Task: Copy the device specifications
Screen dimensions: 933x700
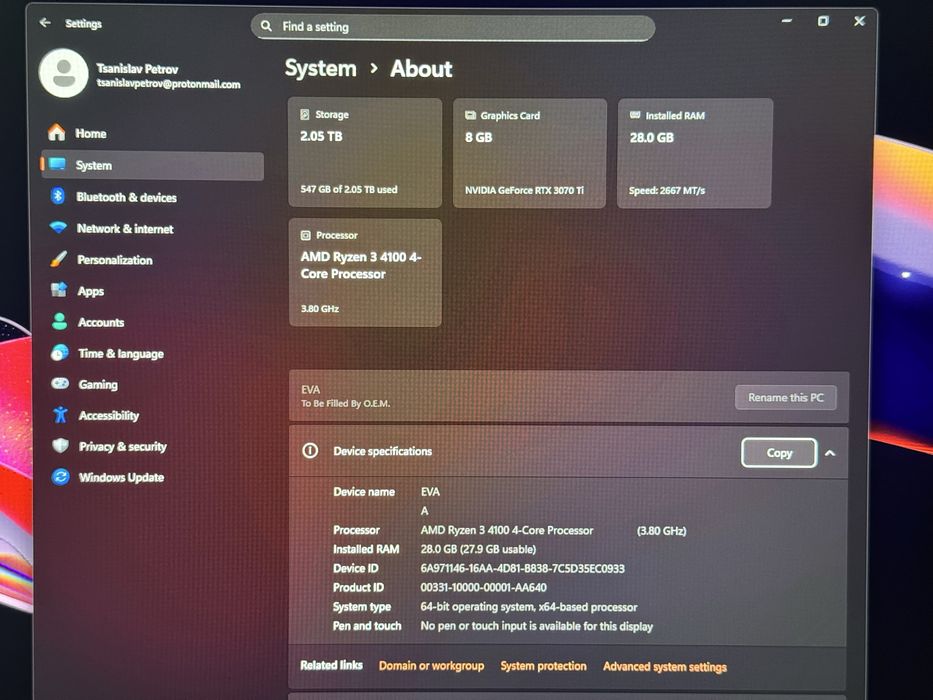Action: pos(779,453)
